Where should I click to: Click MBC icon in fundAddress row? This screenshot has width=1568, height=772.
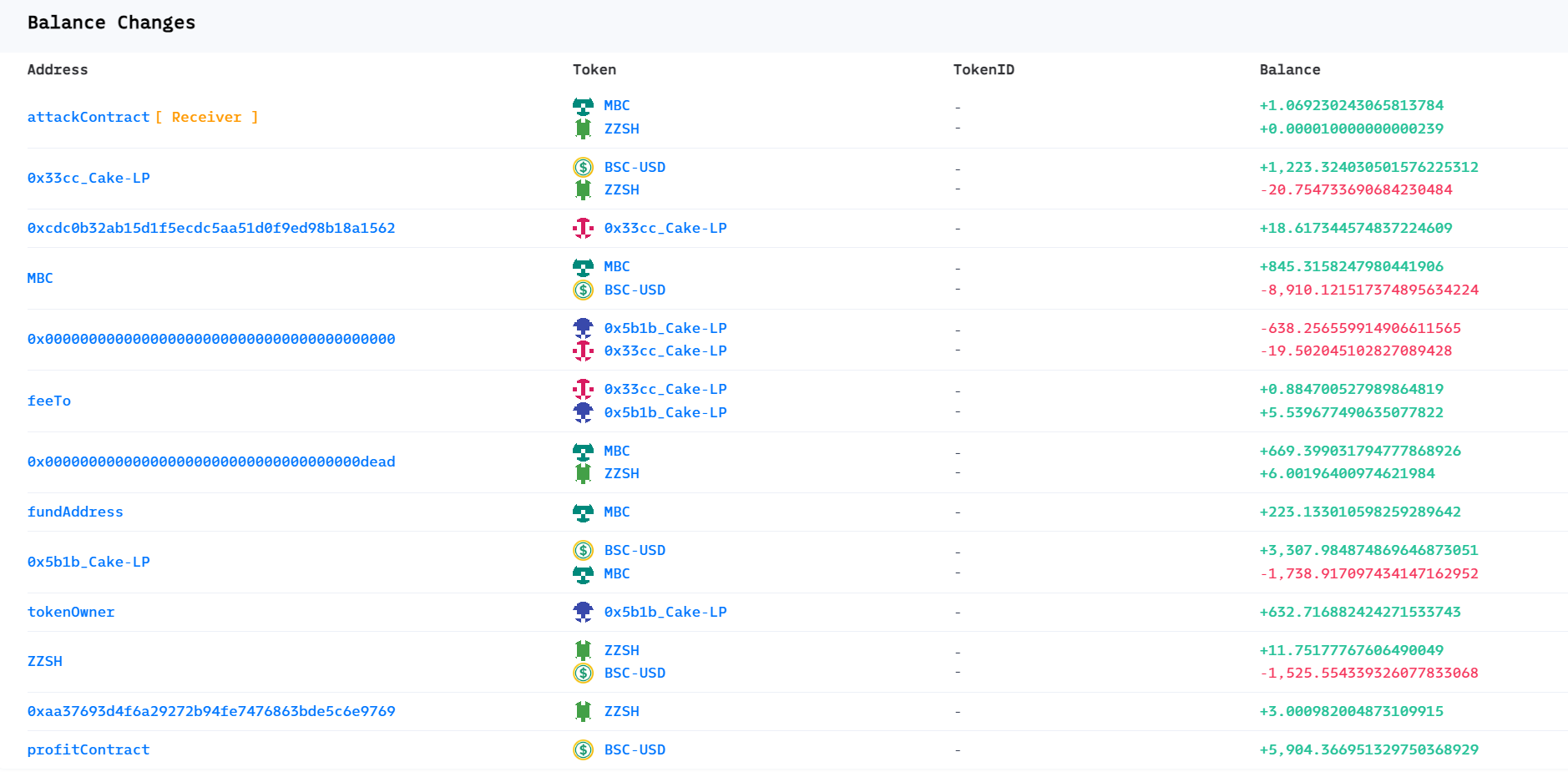pyautogui.click(x=583, y=512)
